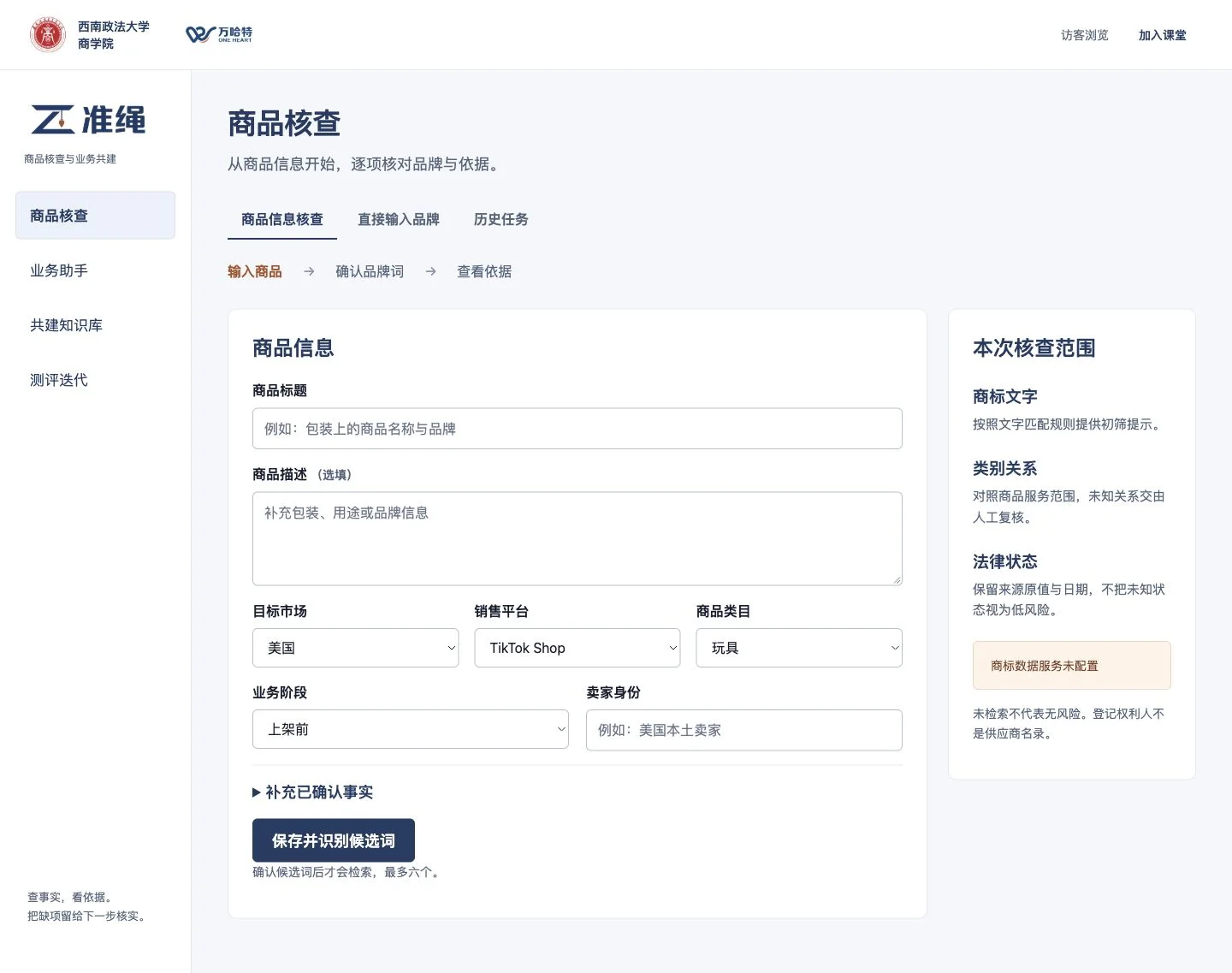Click the 准绳 brand logo in the sidebar

[x=88, y=120]
